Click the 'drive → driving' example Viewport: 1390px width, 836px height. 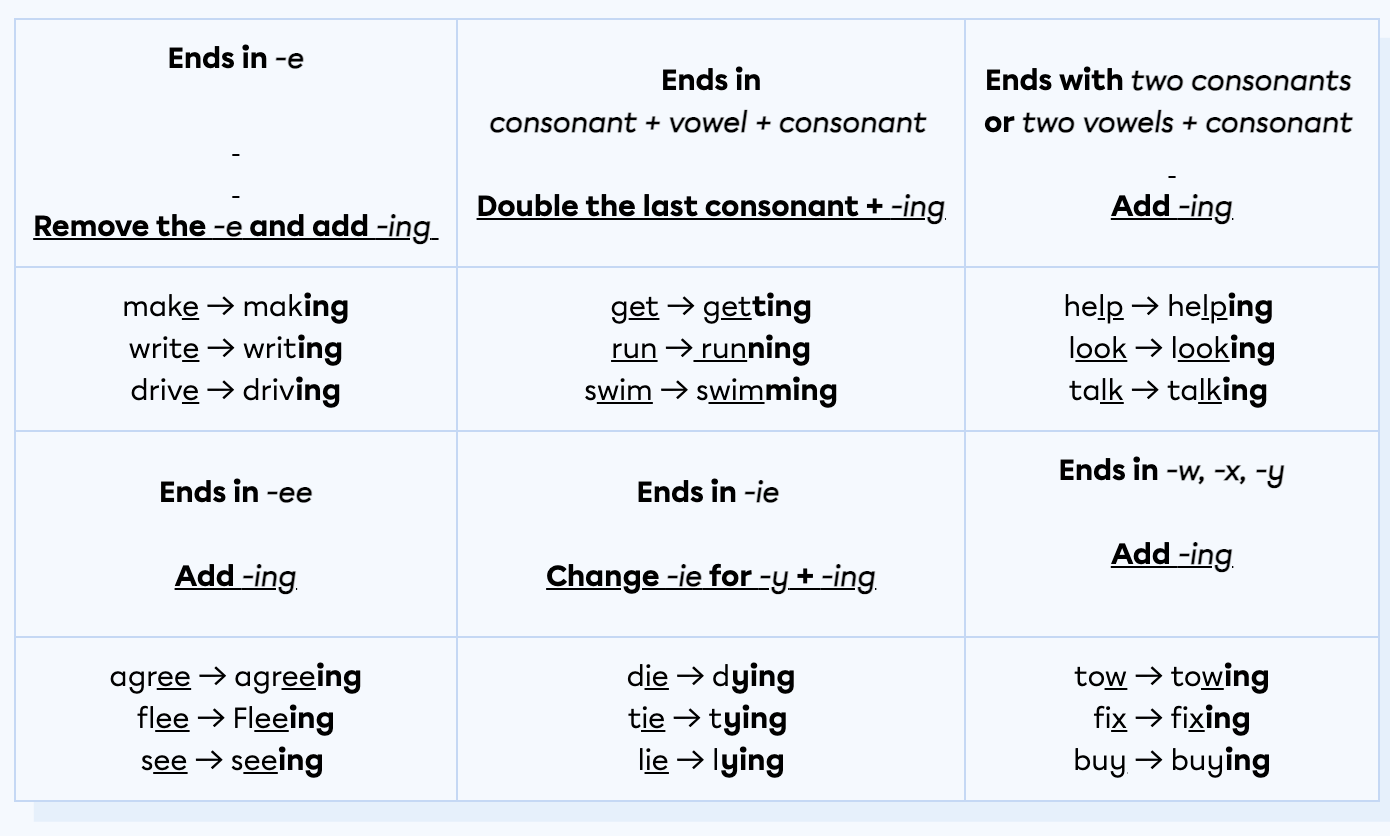point(236,390)
